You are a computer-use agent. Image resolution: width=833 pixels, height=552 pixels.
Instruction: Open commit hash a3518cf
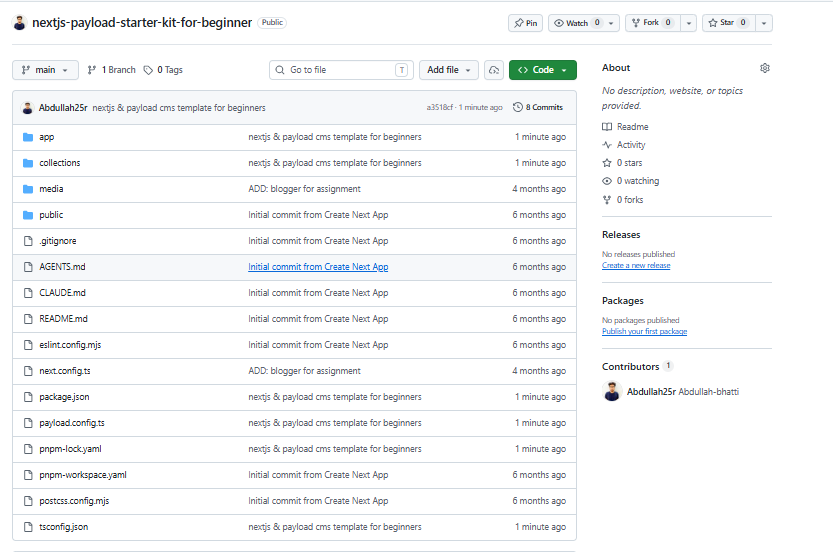click(x=440, y=107)
